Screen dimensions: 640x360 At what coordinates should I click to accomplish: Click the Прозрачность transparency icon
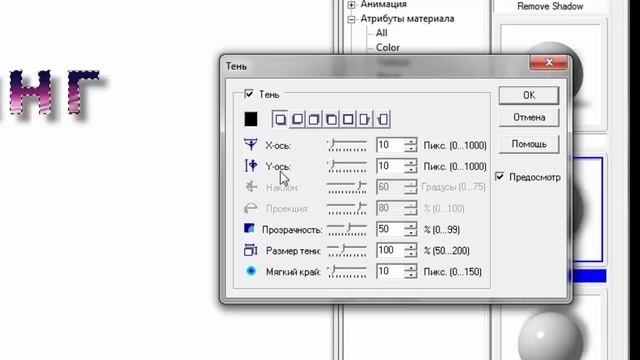pos(249,228)
